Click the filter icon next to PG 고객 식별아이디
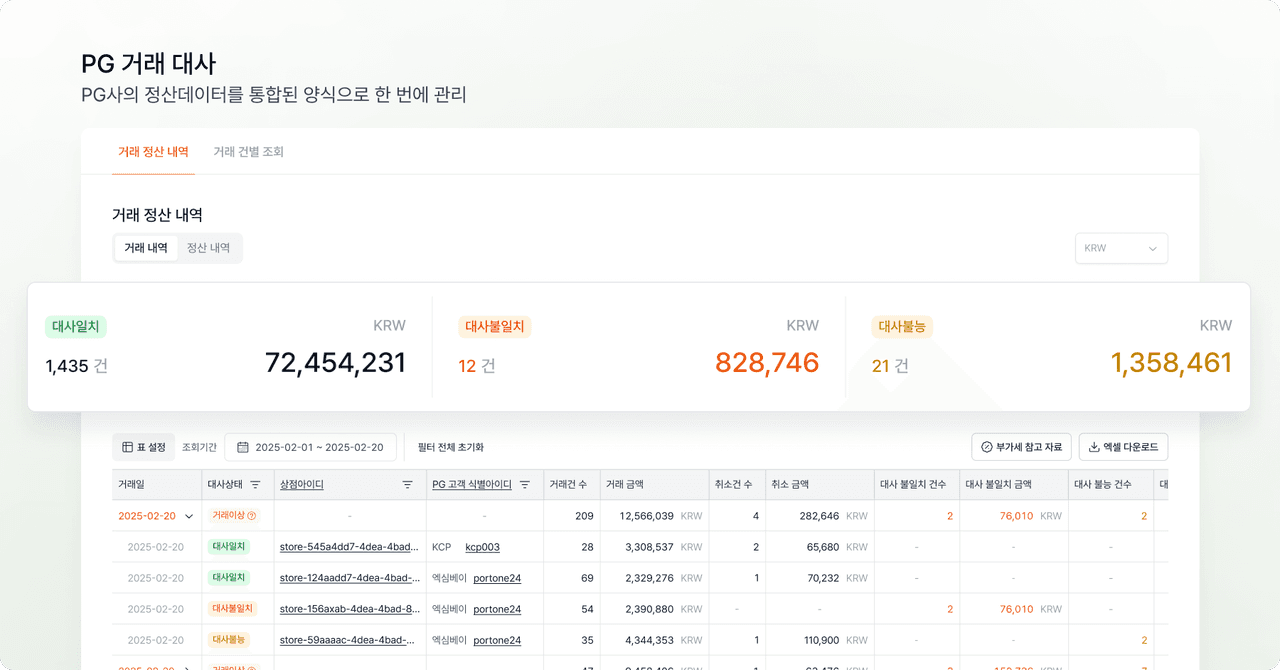Image resolution: width=1280 pixels, height=670 pixels. pos(525,485)
